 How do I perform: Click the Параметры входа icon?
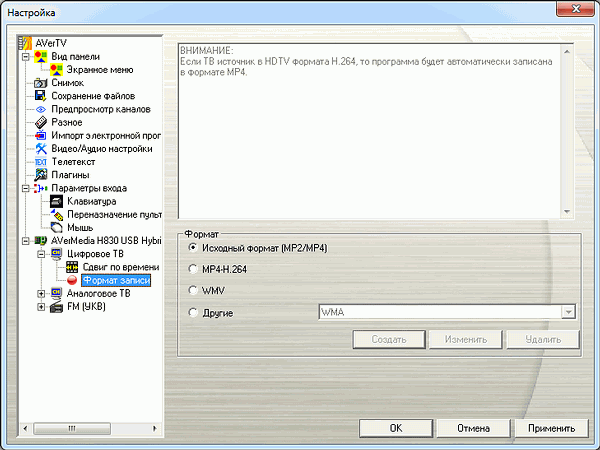point(41,188)
